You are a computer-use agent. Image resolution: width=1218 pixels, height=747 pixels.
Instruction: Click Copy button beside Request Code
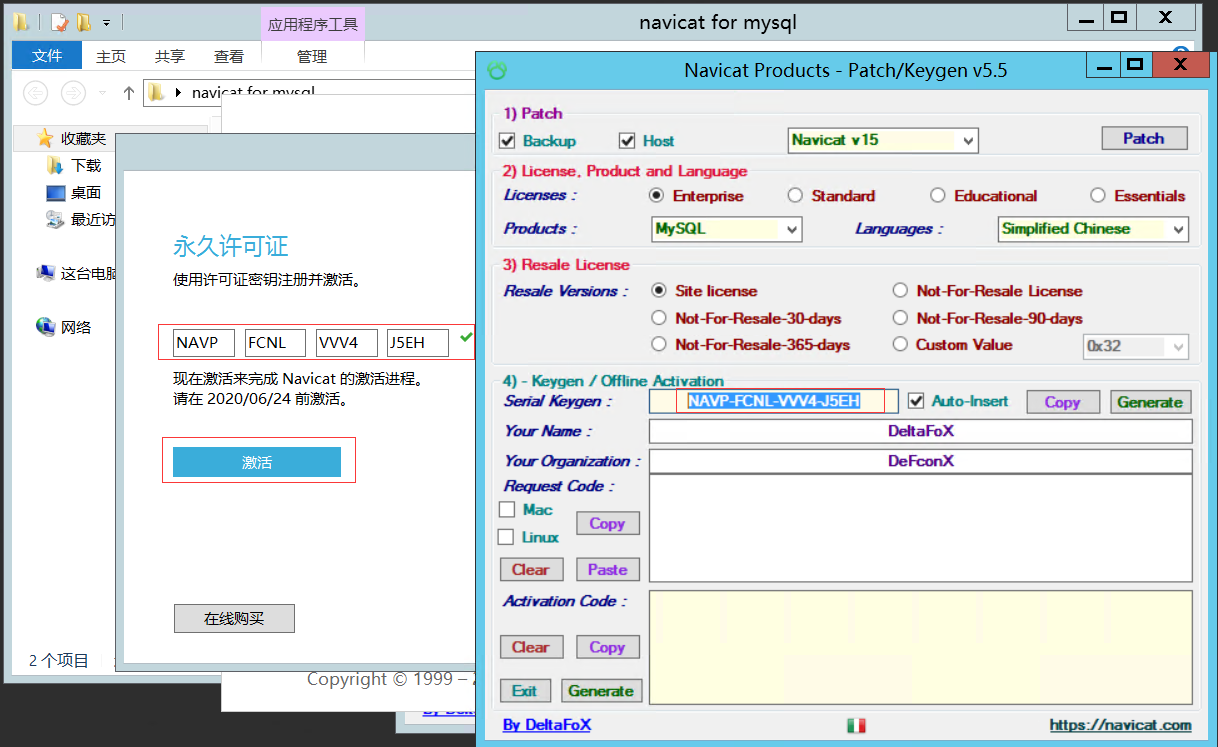607,523
